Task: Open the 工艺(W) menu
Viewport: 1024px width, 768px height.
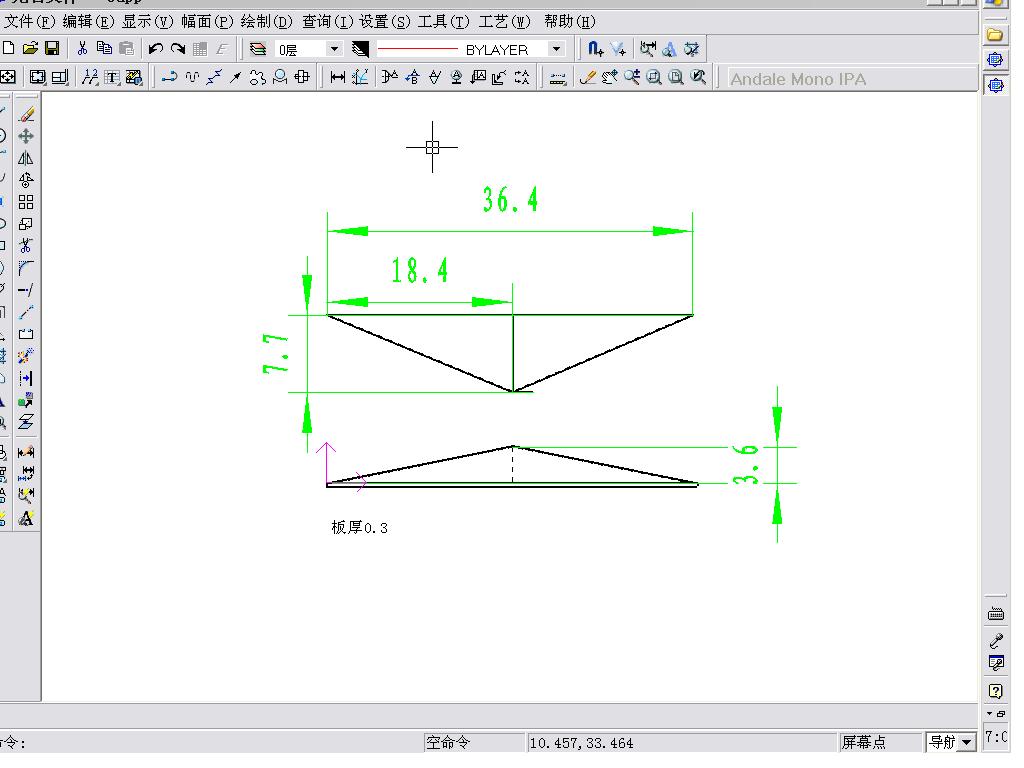Action: [x=505, y=22]
